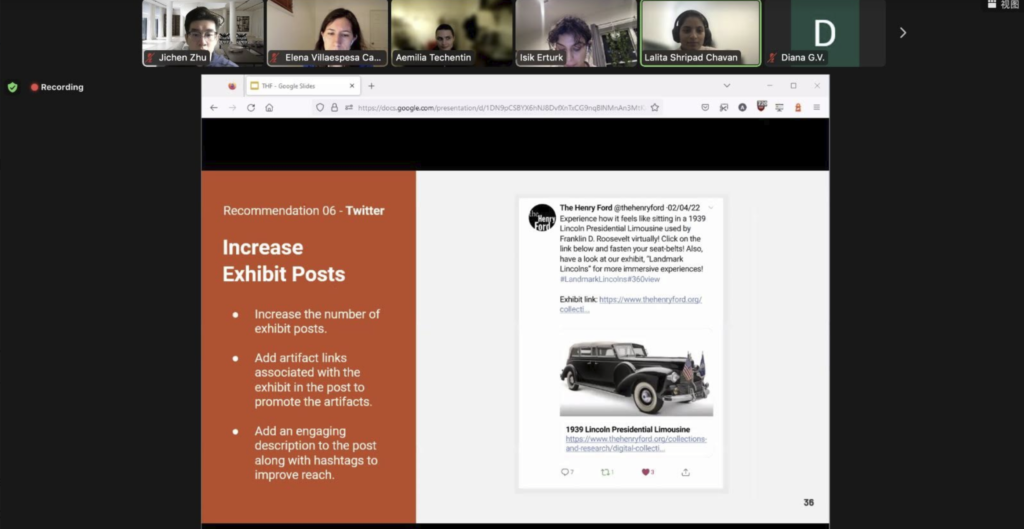Viewport: 1024px width, 529px height.
Task: Select the THF - Google Slides tab
Action: 303,86
